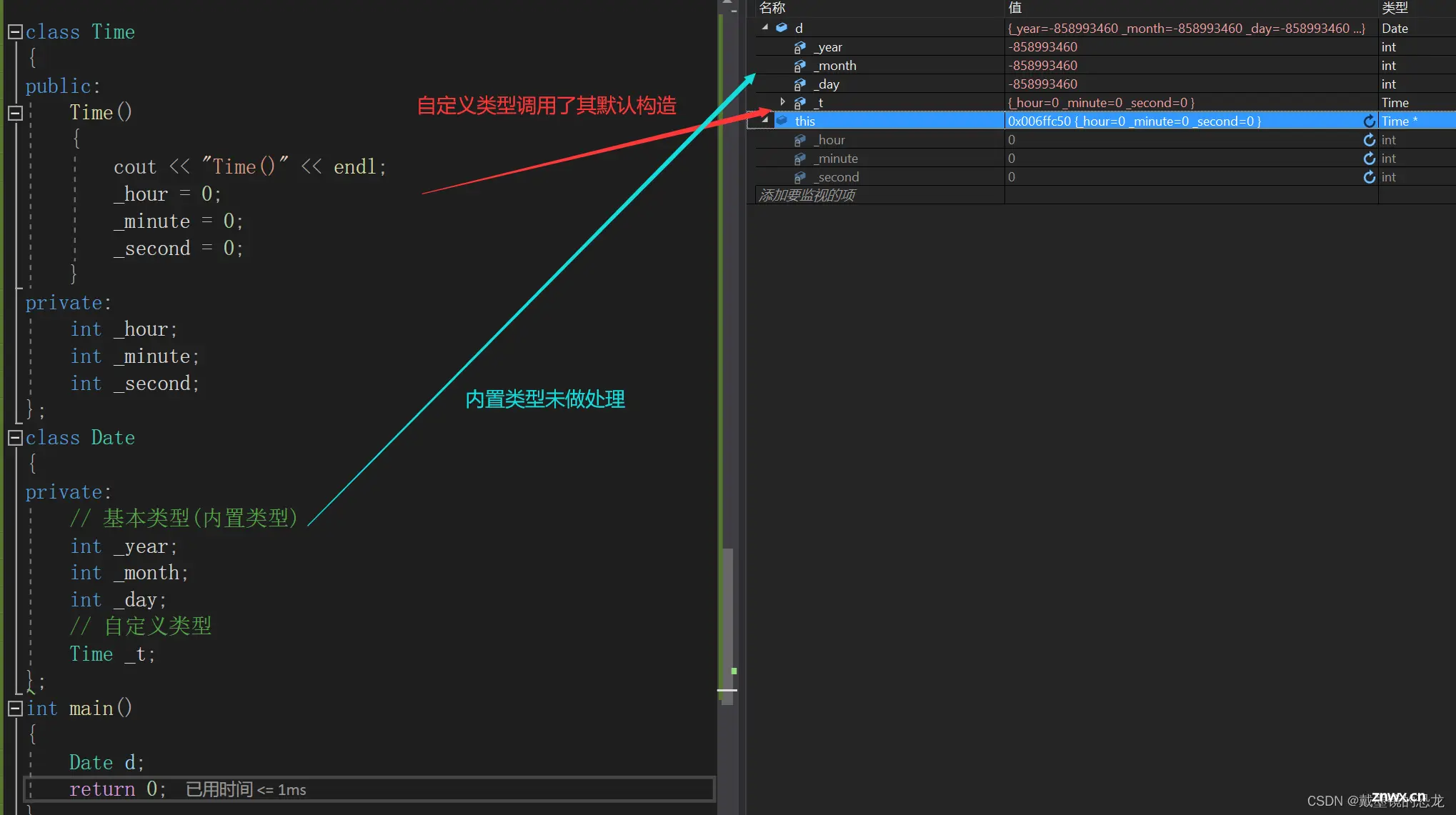
Task: Click the private field icon of _day
Action: point(800,84)
